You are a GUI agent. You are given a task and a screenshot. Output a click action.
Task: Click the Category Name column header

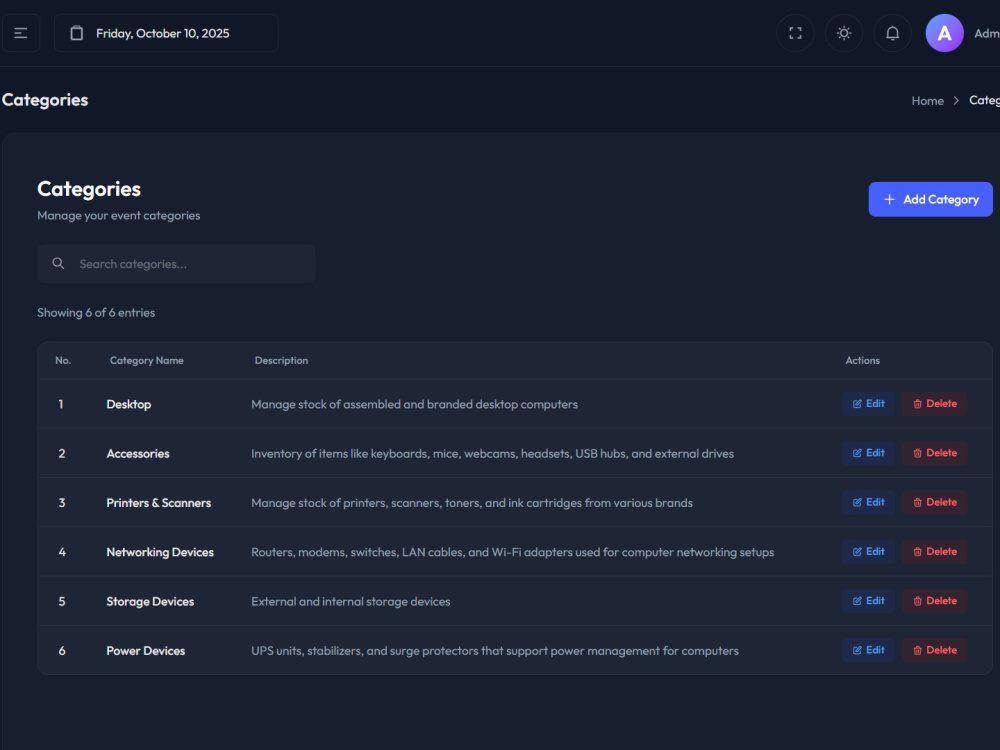click(x=147, y=360)
